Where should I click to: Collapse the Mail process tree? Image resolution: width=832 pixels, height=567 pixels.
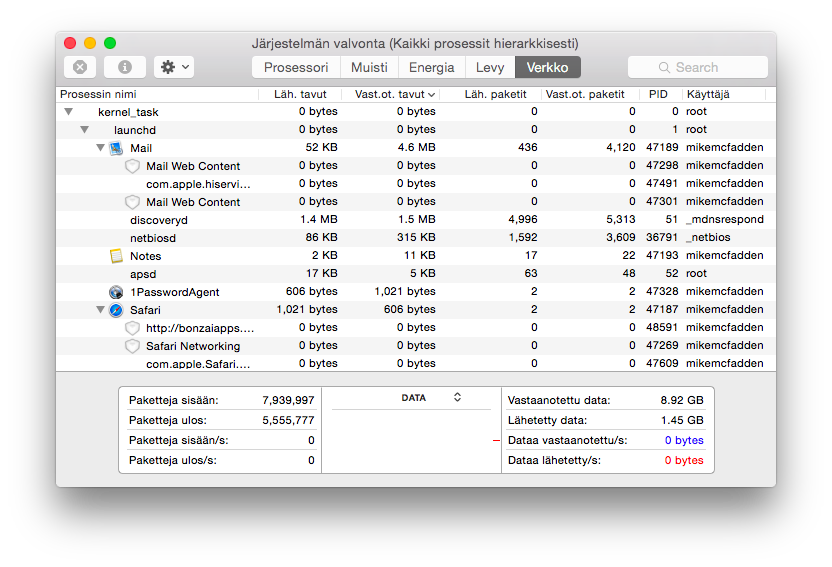[100, 147]
